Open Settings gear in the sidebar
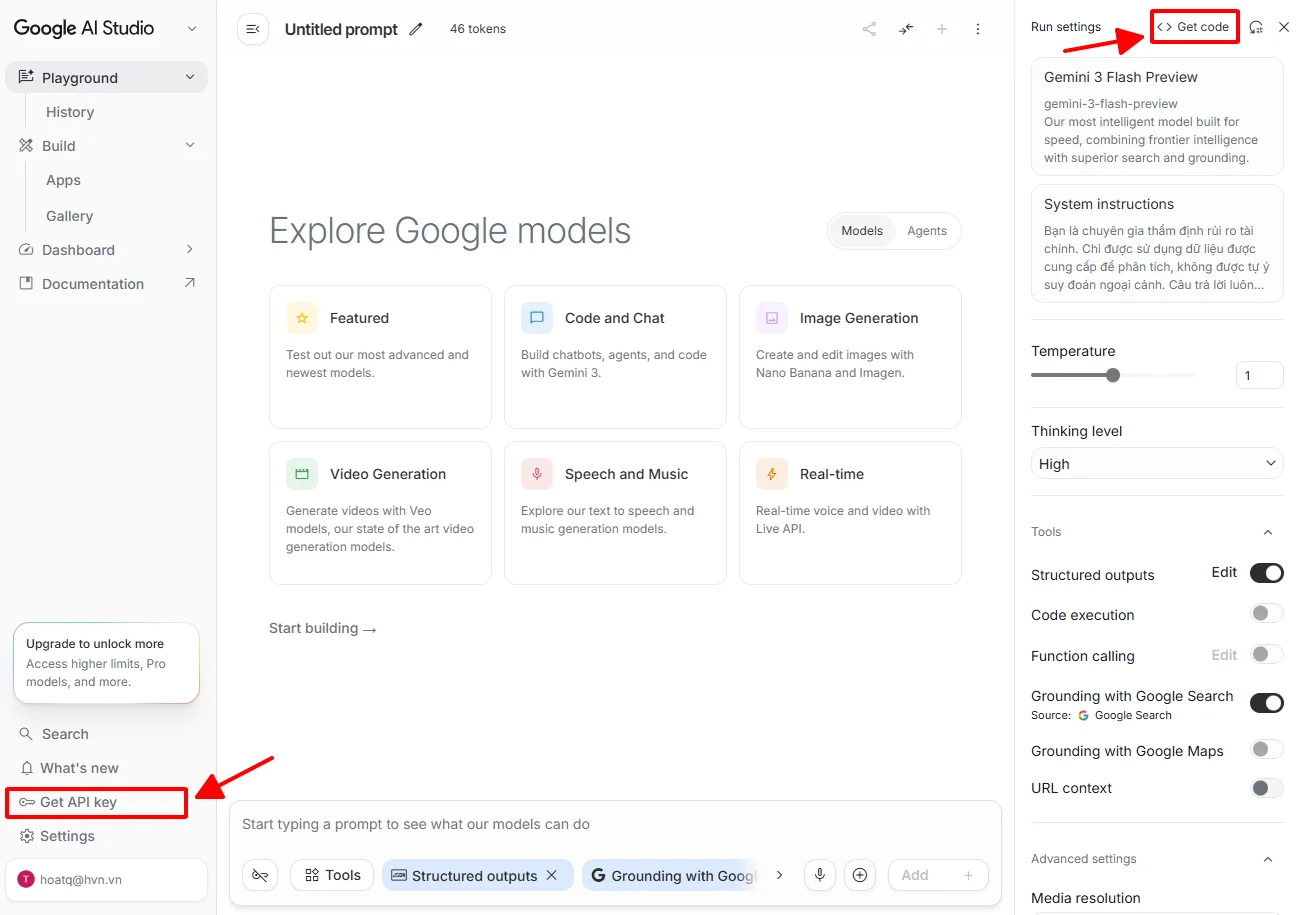 27,836
